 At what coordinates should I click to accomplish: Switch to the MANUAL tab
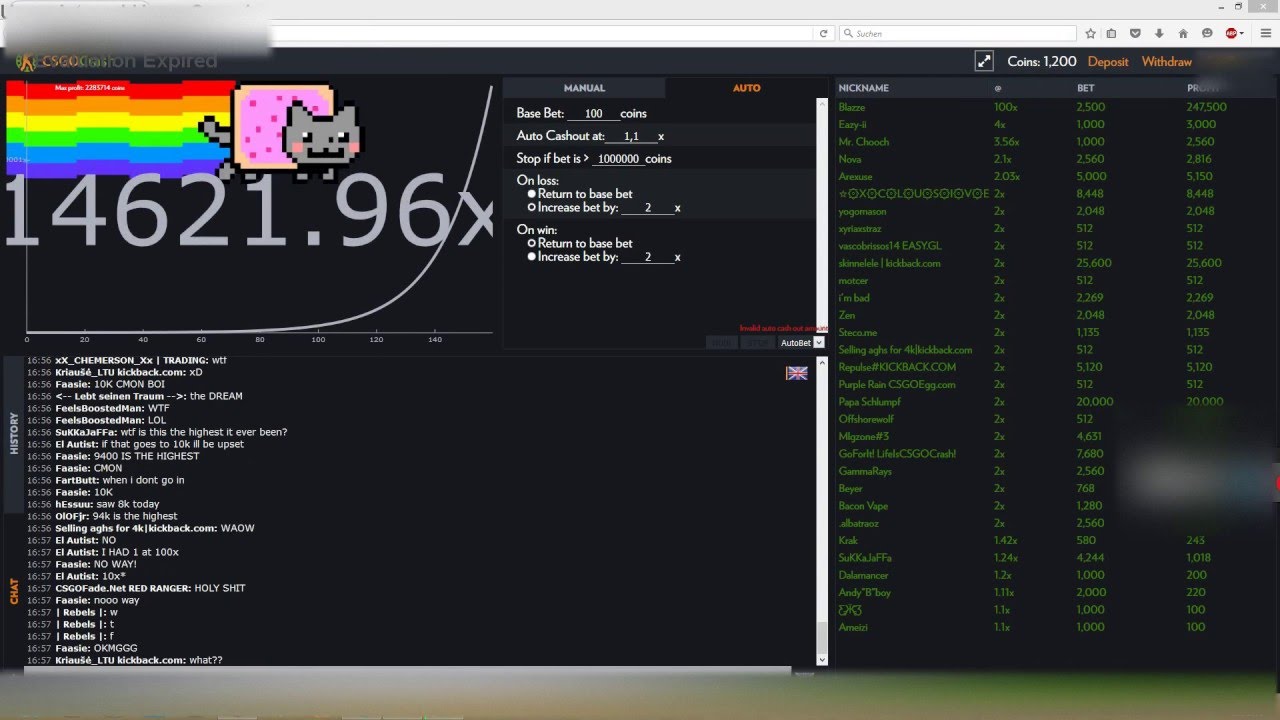coord(584,88)
